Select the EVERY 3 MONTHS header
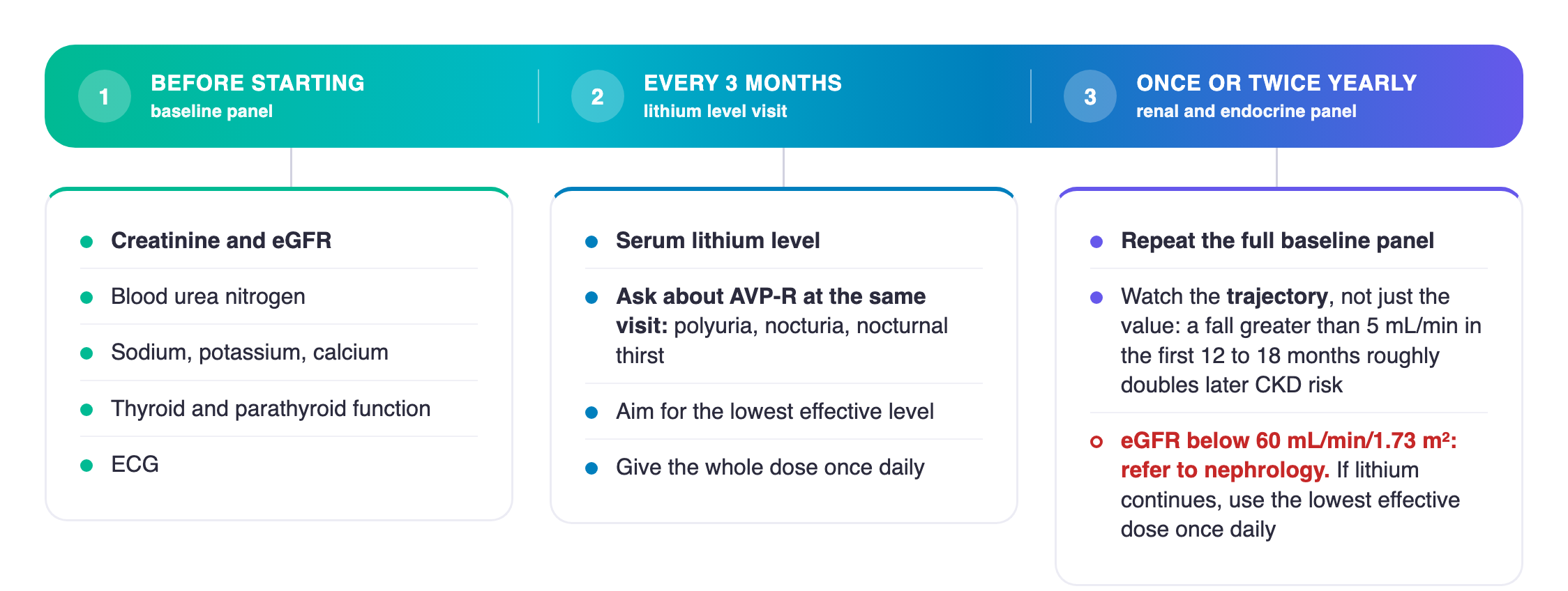This screenshot has width=1568, height=591. click(742, 83)
